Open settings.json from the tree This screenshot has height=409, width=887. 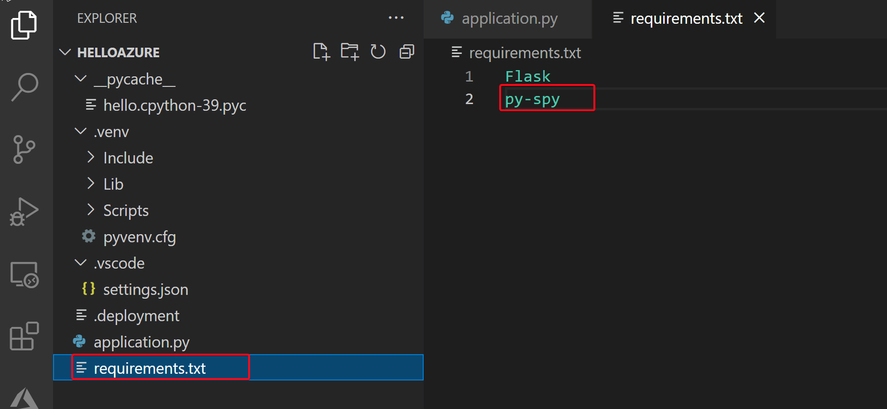(145, 290)
